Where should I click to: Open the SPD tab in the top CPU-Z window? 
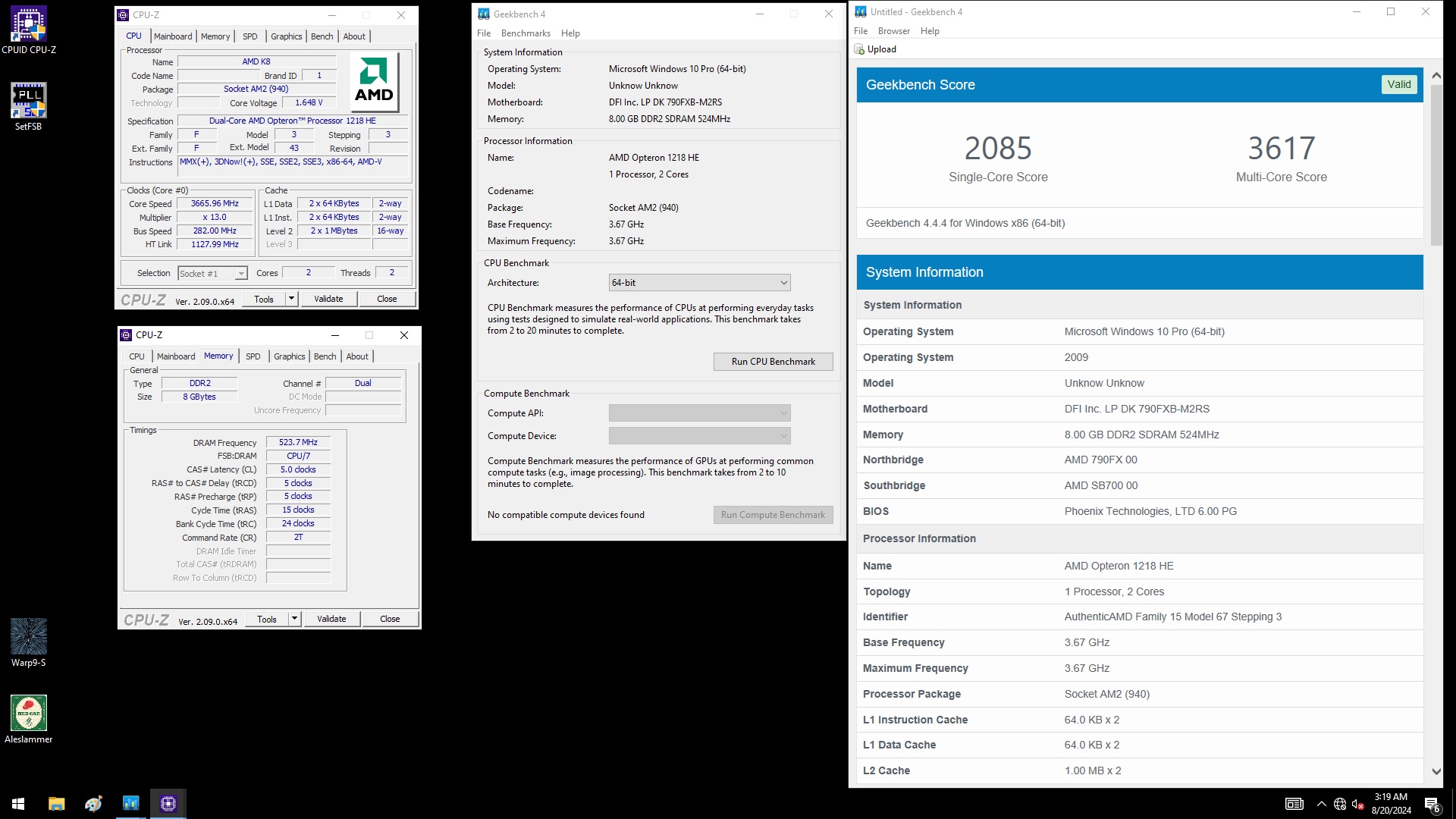click(x=250, y=36)
